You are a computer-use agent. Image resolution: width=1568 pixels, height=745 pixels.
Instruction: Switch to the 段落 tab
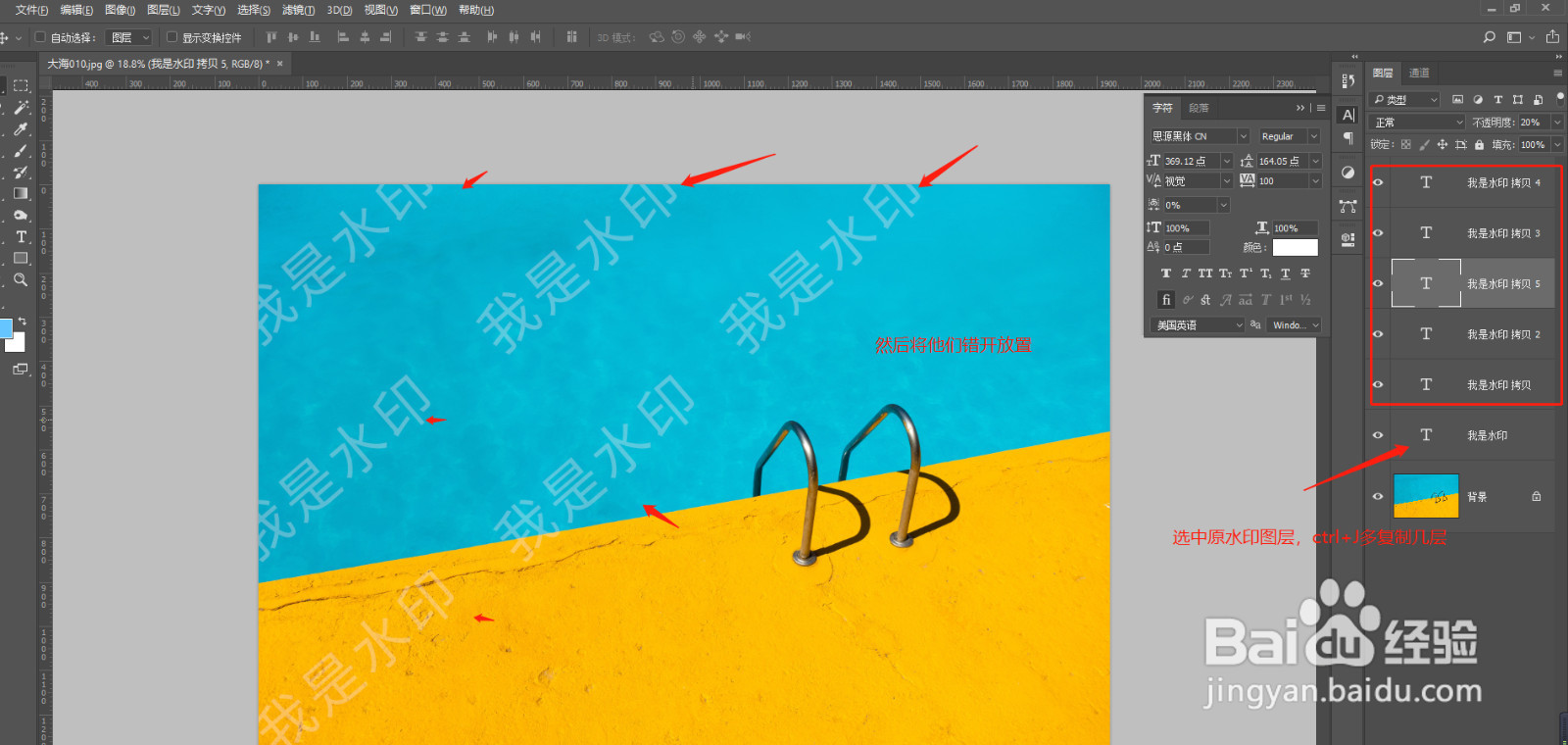coord(1199,108)
